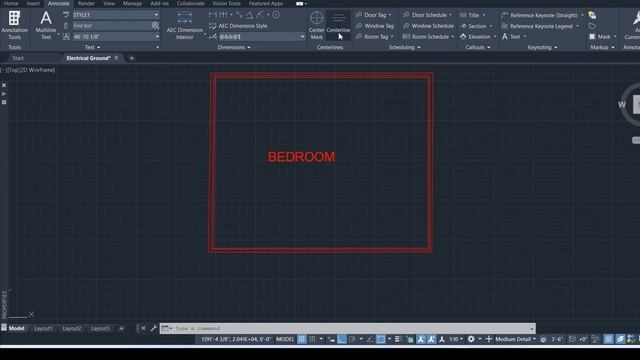Open AEC Dimension Style
640x360 pixels.
[x=238, y=26]
